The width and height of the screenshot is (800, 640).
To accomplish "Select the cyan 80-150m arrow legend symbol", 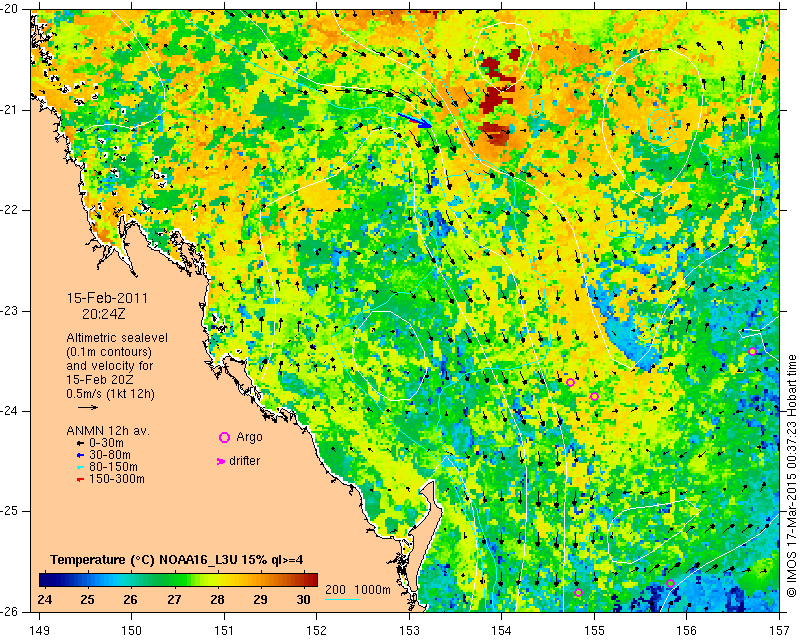I will click(80, 467).
